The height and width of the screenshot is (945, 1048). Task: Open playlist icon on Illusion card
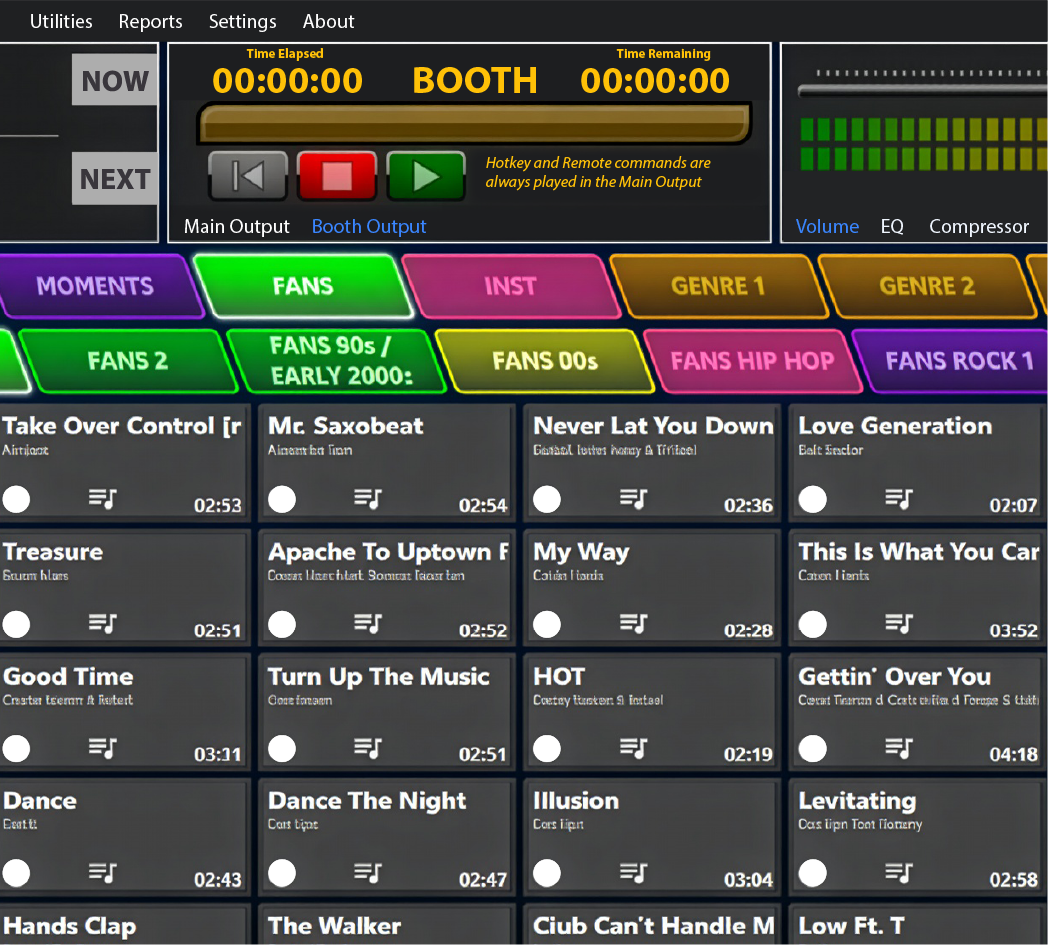click(633, 872)
